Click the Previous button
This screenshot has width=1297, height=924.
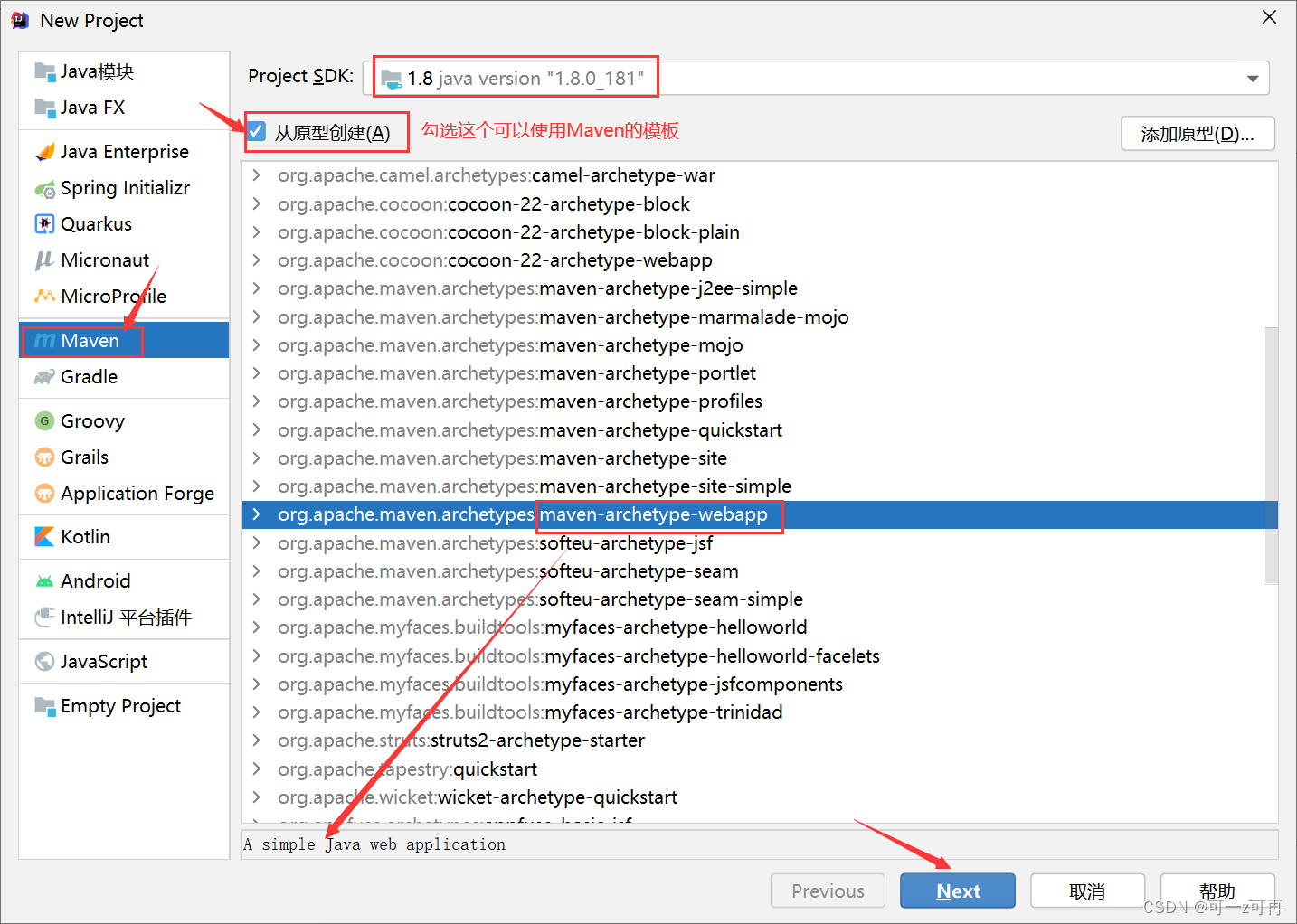828,891
